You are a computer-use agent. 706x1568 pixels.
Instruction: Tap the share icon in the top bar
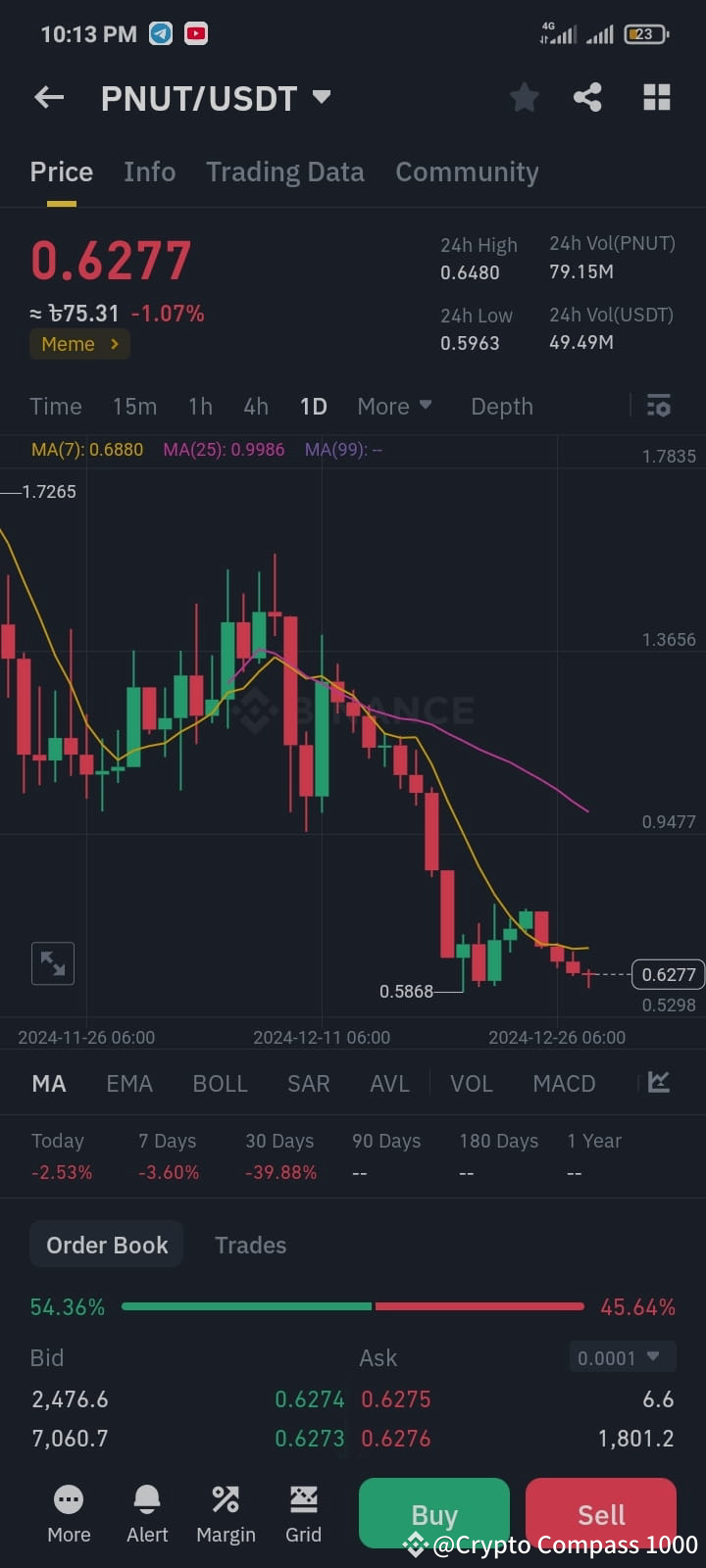[587, 97]
